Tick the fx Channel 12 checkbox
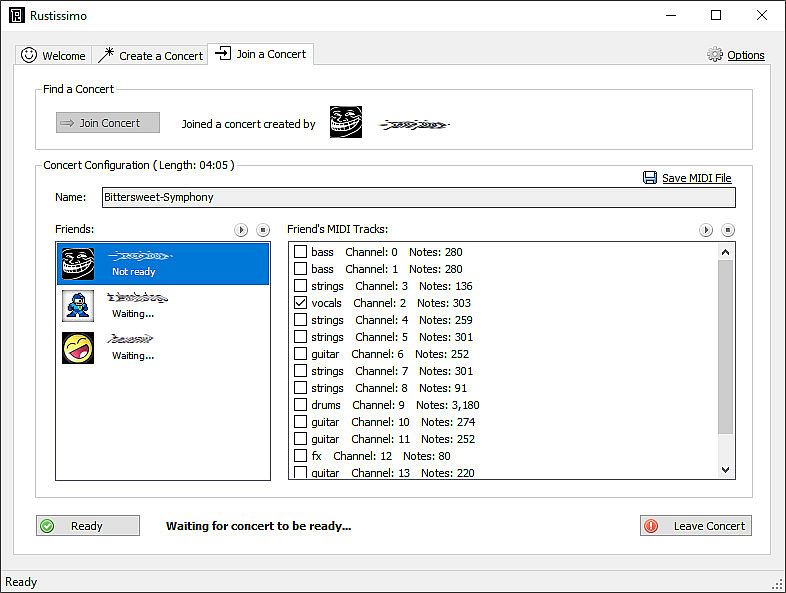Screen dimensions: 786x593 click(301, 456)
